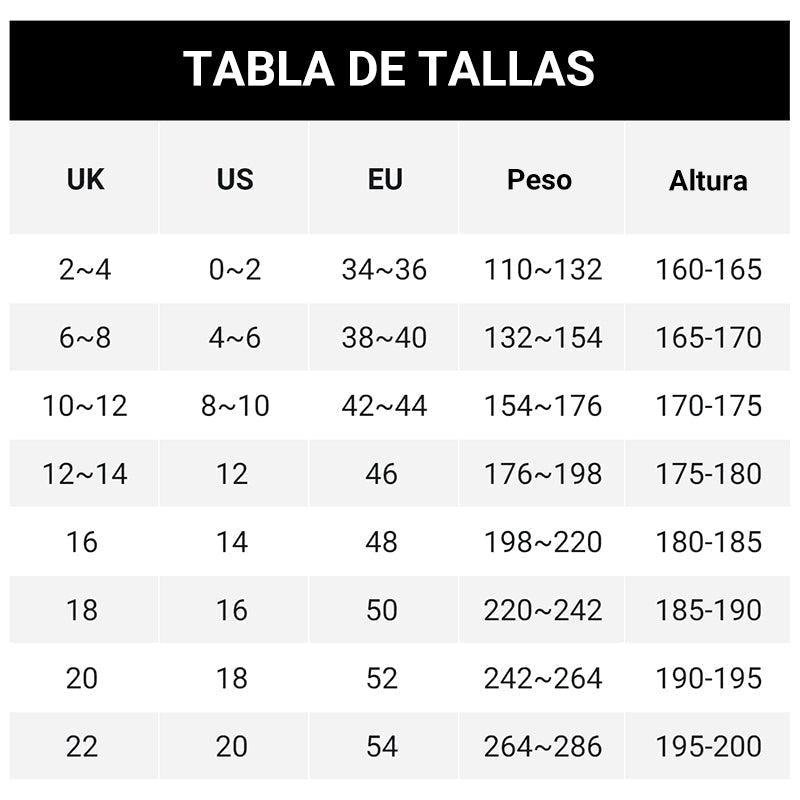This screenshot has width=800, height=800.
Task: Click the weight range 110~132
Action: pyautogui.click(x=543, y=269)
